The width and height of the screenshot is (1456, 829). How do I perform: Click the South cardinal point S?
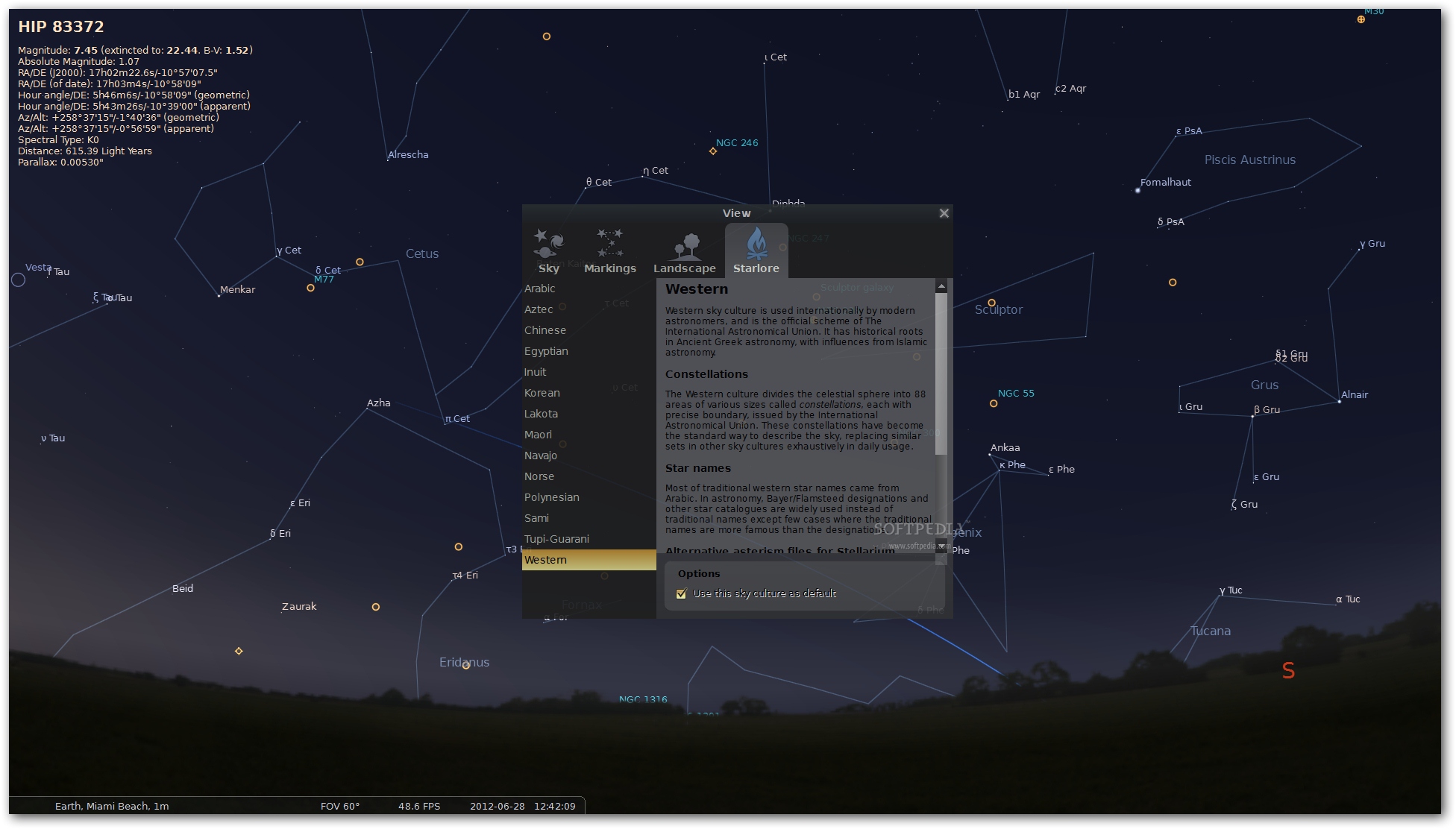coord(1288,671)
